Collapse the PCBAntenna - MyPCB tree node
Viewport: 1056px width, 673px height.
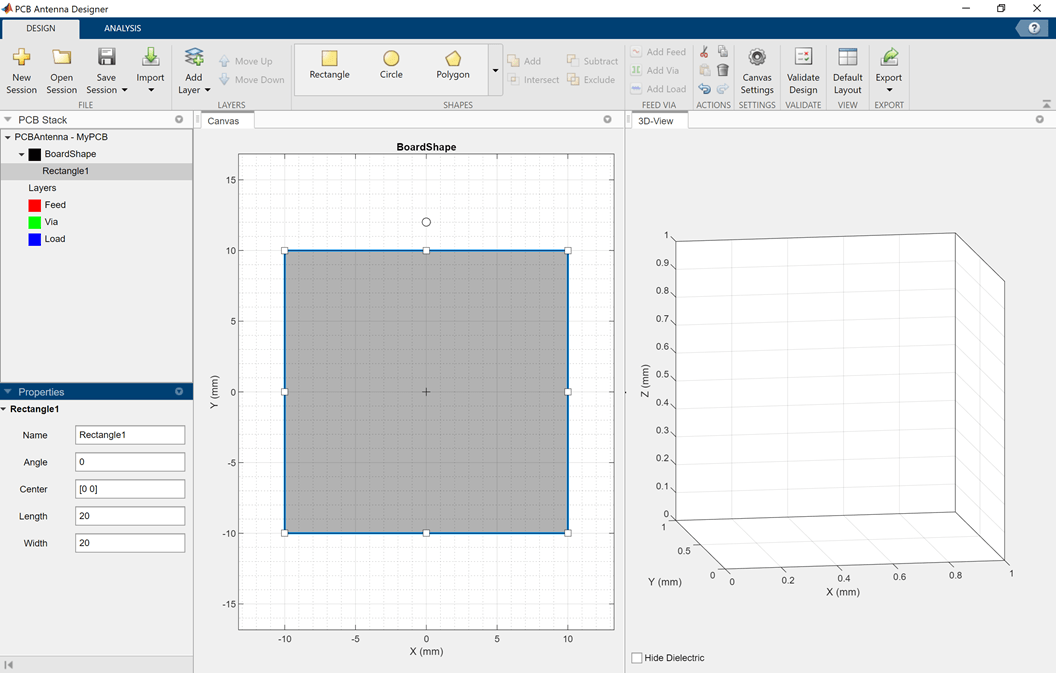(x=7, y=137)
